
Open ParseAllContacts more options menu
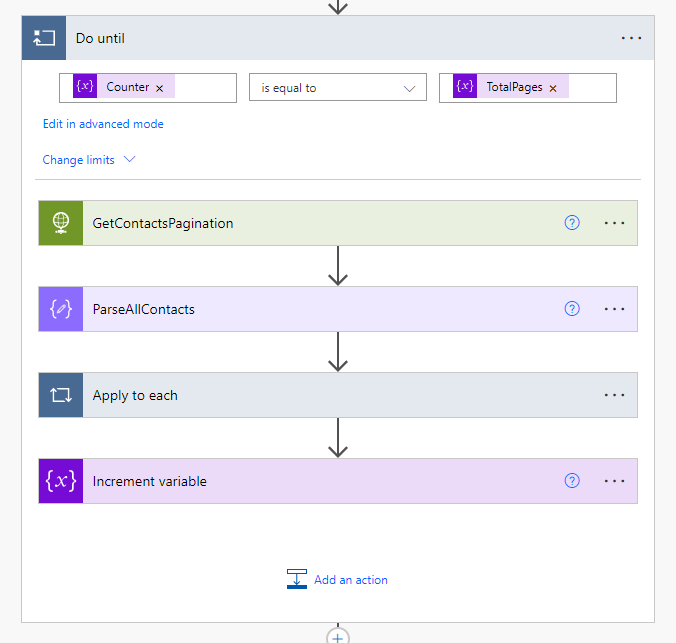tap(615, 309)
